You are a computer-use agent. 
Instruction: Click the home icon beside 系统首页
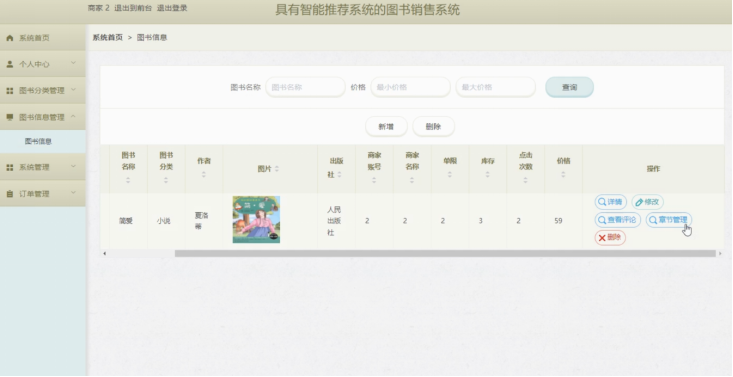click(x=9, y=38)
